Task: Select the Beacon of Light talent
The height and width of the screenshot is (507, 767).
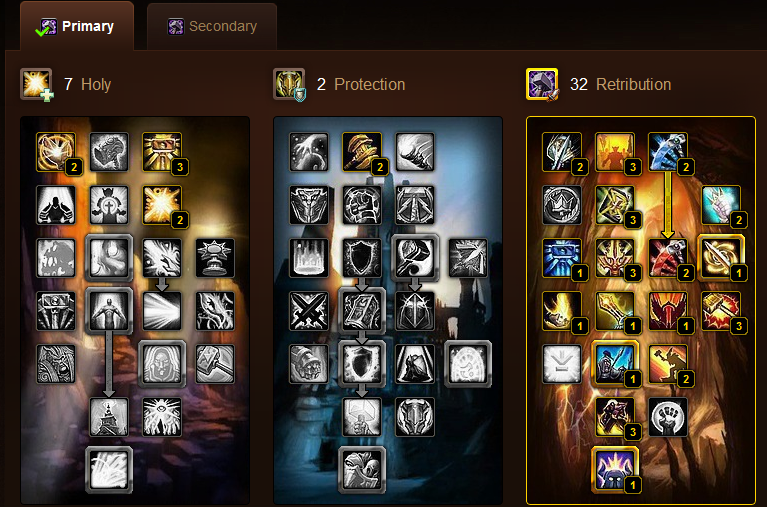Action: coord(109,417)
